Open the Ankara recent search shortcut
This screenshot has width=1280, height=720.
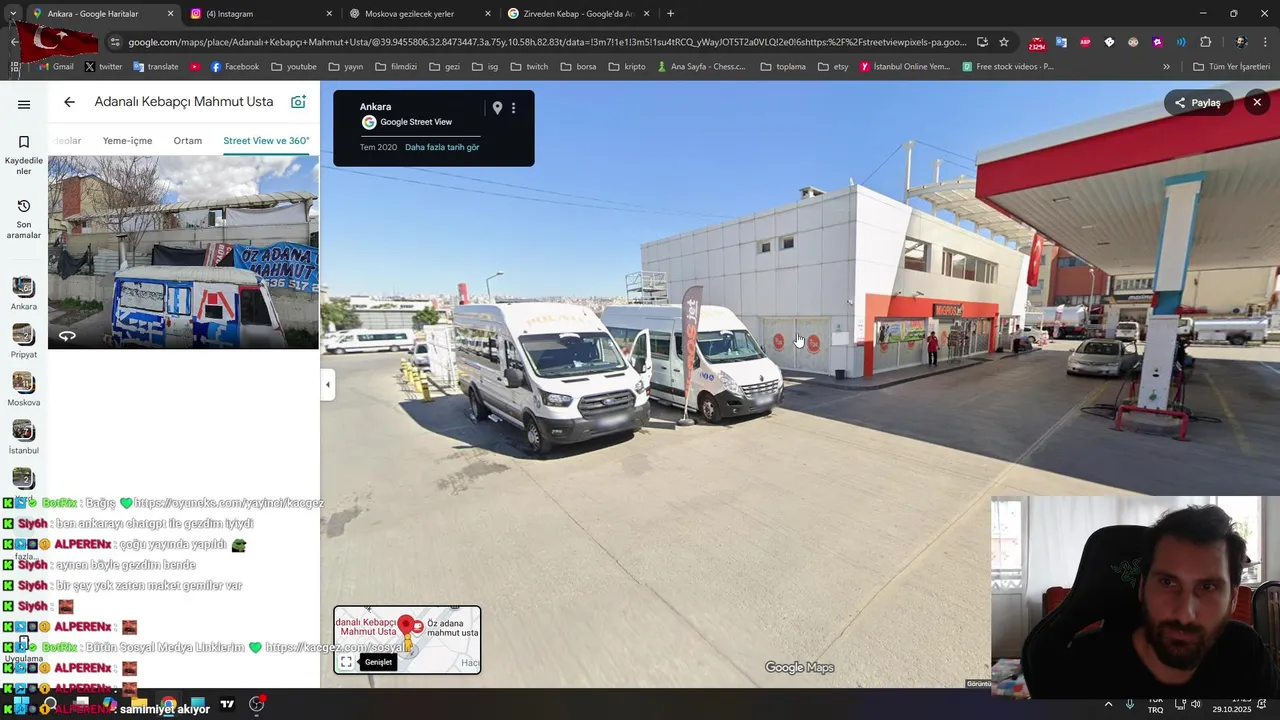point(24,294)
